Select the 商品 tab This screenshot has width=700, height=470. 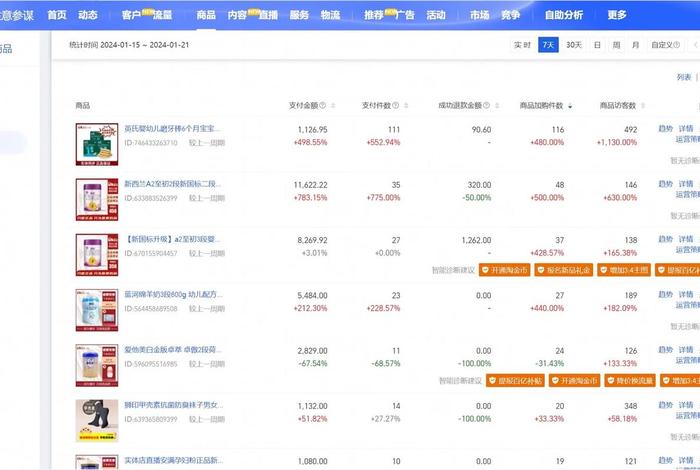(206, 15)
